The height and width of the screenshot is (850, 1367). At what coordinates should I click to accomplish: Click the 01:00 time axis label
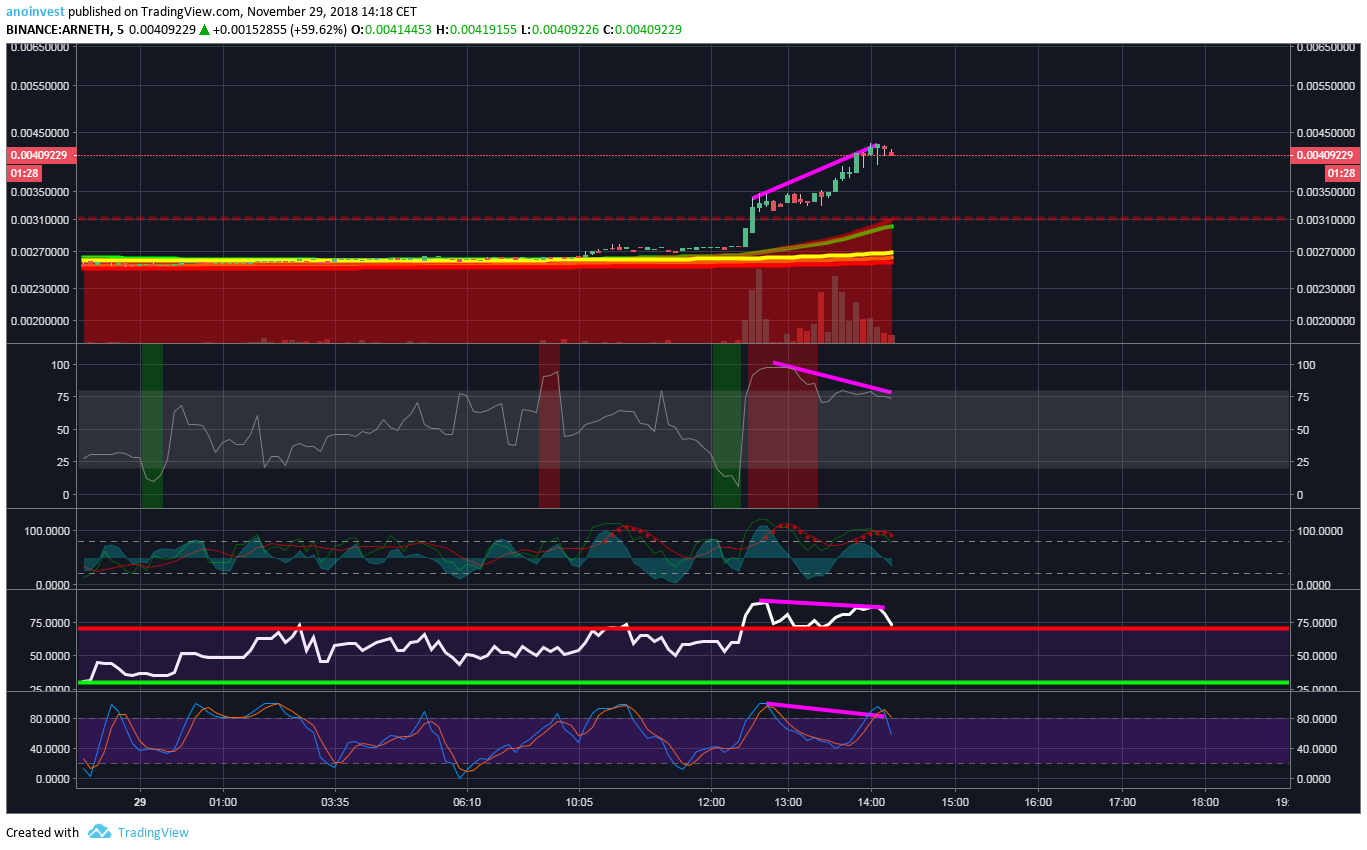(223, 802)
